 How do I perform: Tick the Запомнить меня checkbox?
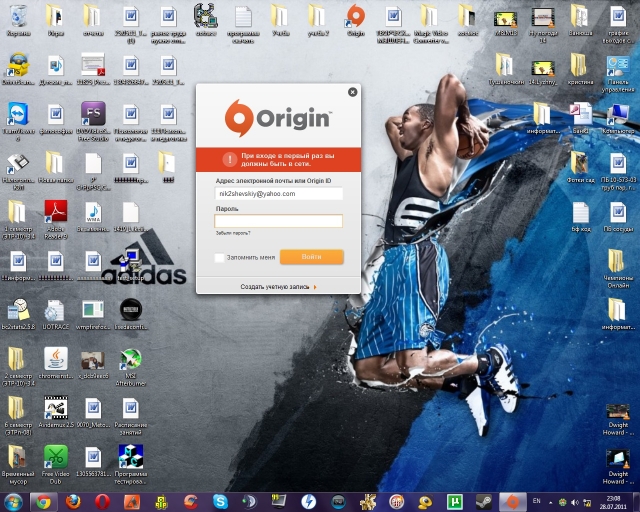coord(219,258)
